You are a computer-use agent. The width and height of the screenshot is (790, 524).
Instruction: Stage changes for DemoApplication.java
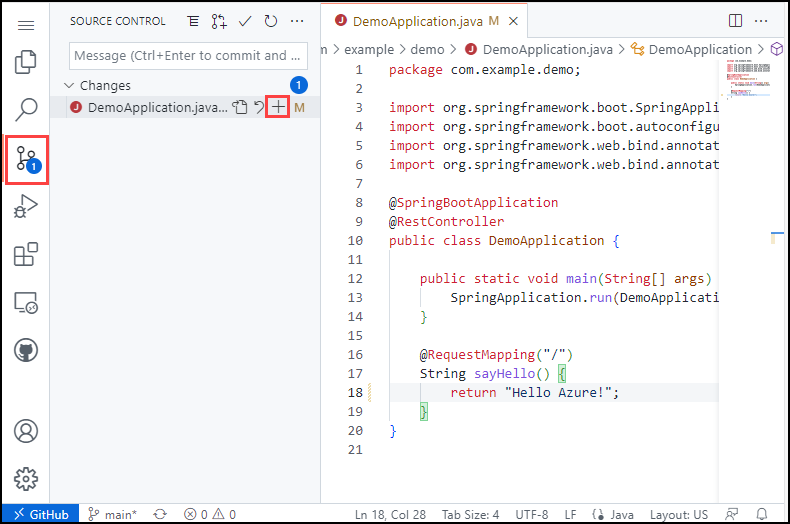click(278, 107)
